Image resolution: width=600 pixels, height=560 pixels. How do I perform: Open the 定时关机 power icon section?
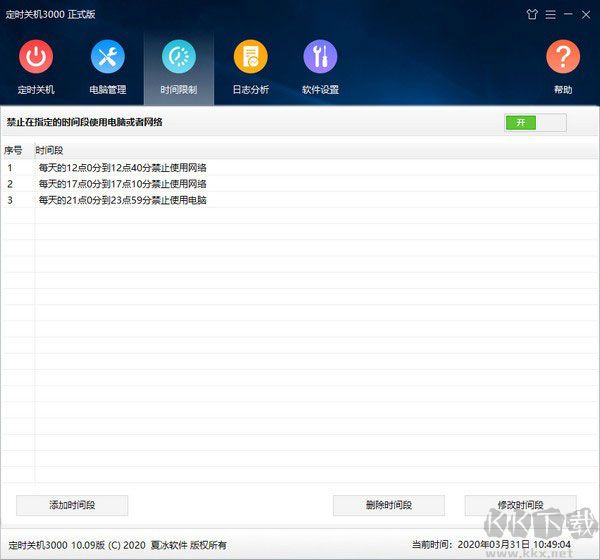pyautogui.click(x=36, y=57)
